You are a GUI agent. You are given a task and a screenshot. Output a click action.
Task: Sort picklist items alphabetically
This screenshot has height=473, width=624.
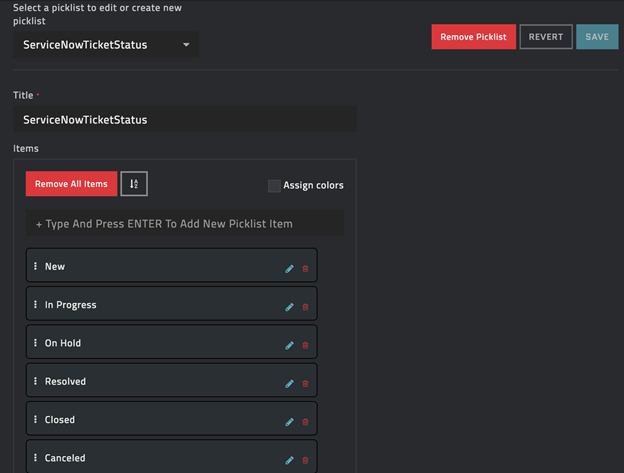[134, 184]
